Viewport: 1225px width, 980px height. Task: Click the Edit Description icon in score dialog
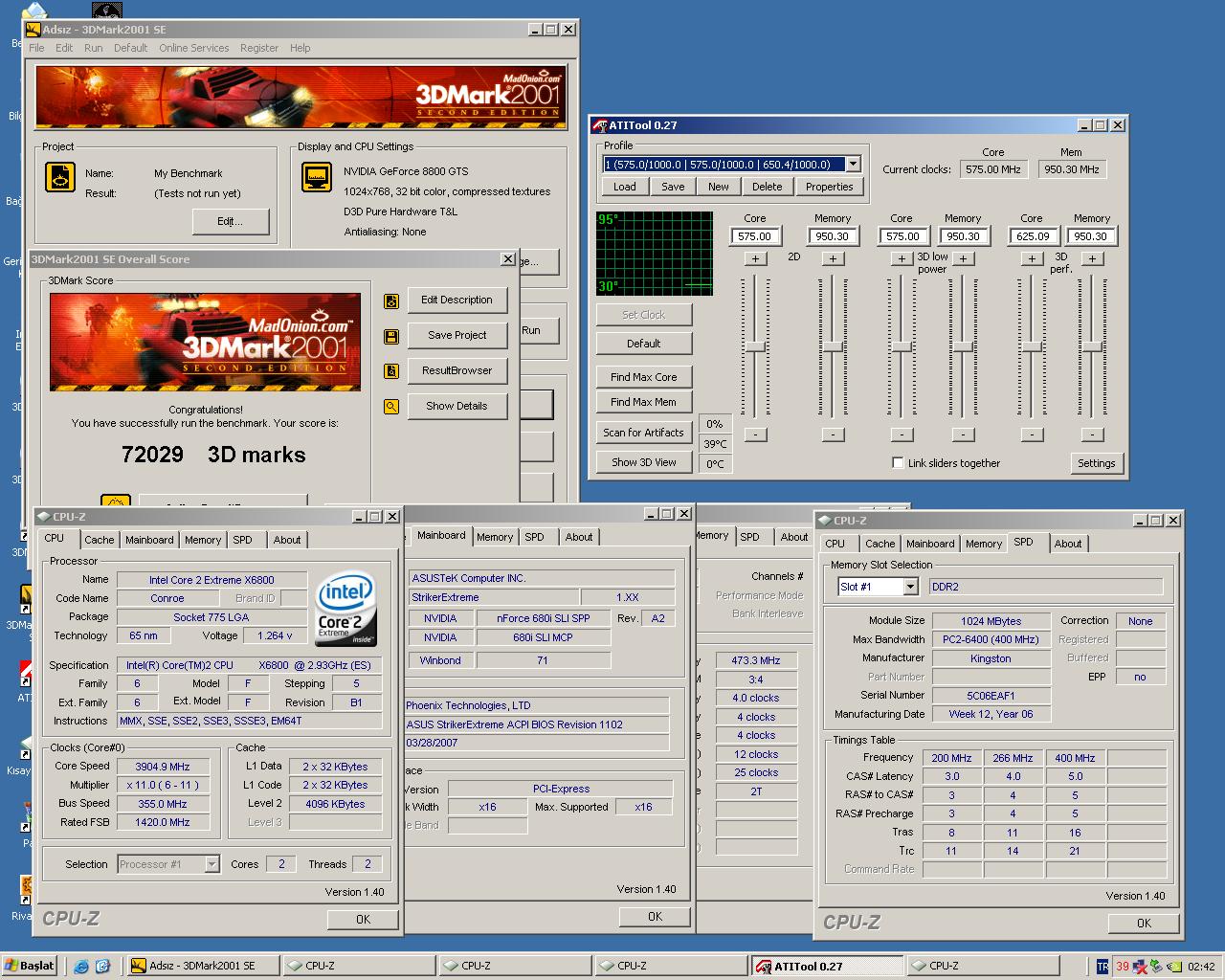click(x=390, y=301)
